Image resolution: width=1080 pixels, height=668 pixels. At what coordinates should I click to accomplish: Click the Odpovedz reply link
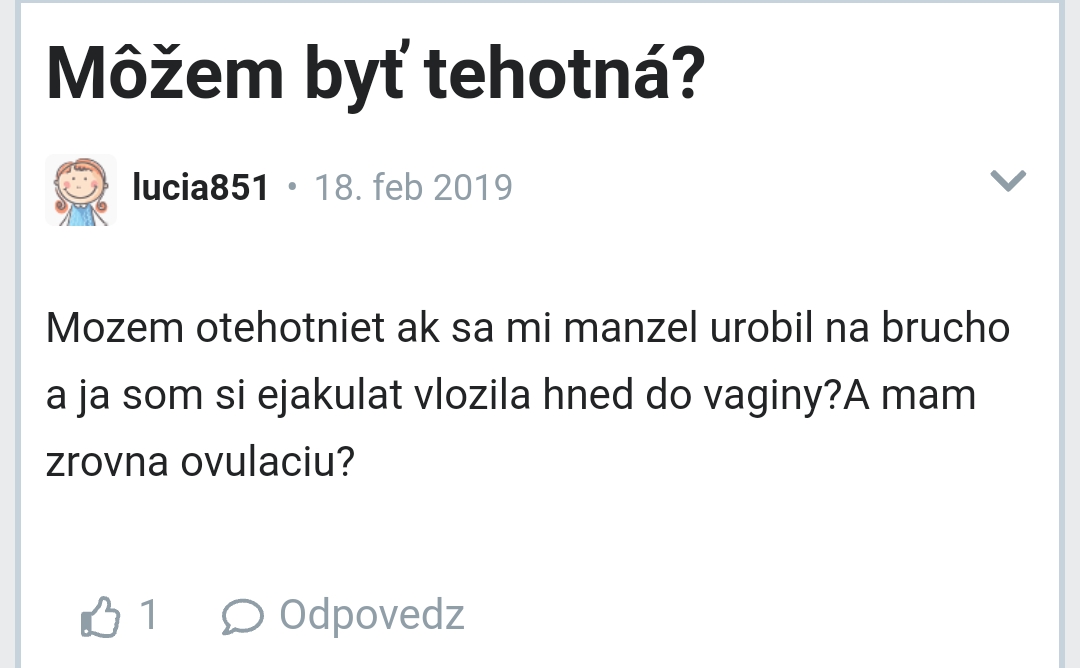click(371, 614)
